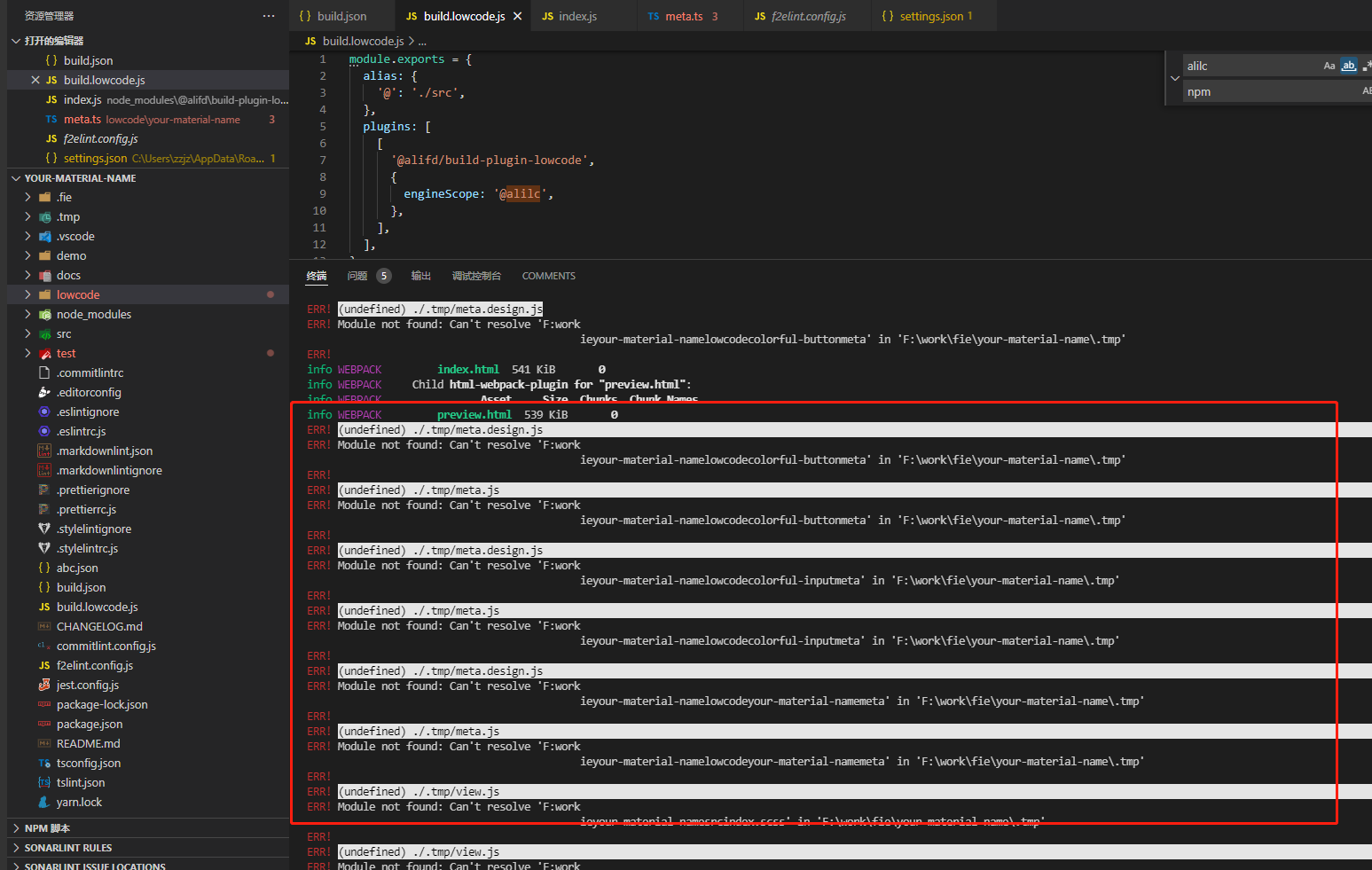
Task: Click the ESLint icon of .eslintrc.js
Action: point(44,431)
